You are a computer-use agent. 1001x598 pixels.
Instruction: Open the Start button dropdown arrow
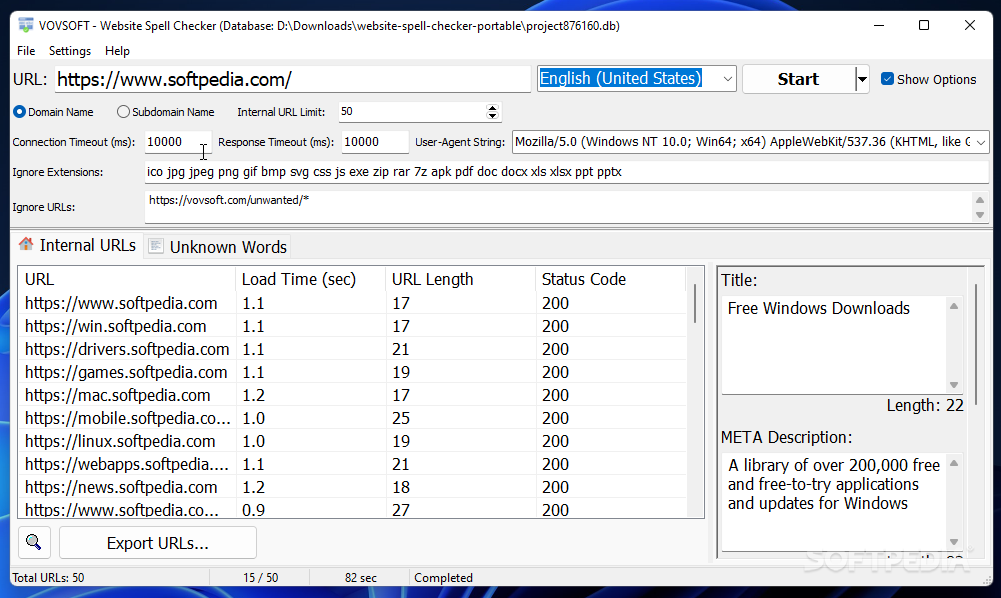[862, 79]
